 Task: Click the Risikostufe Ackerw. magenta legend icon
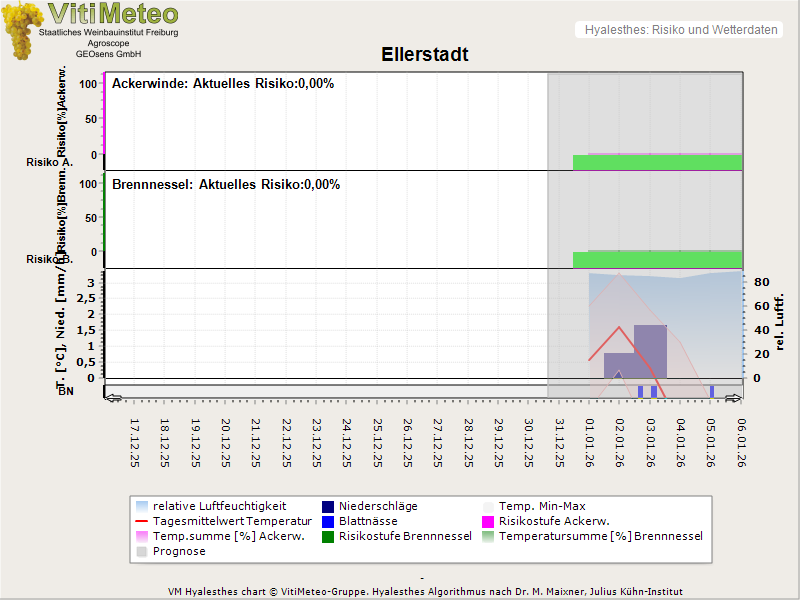[489, 521]
